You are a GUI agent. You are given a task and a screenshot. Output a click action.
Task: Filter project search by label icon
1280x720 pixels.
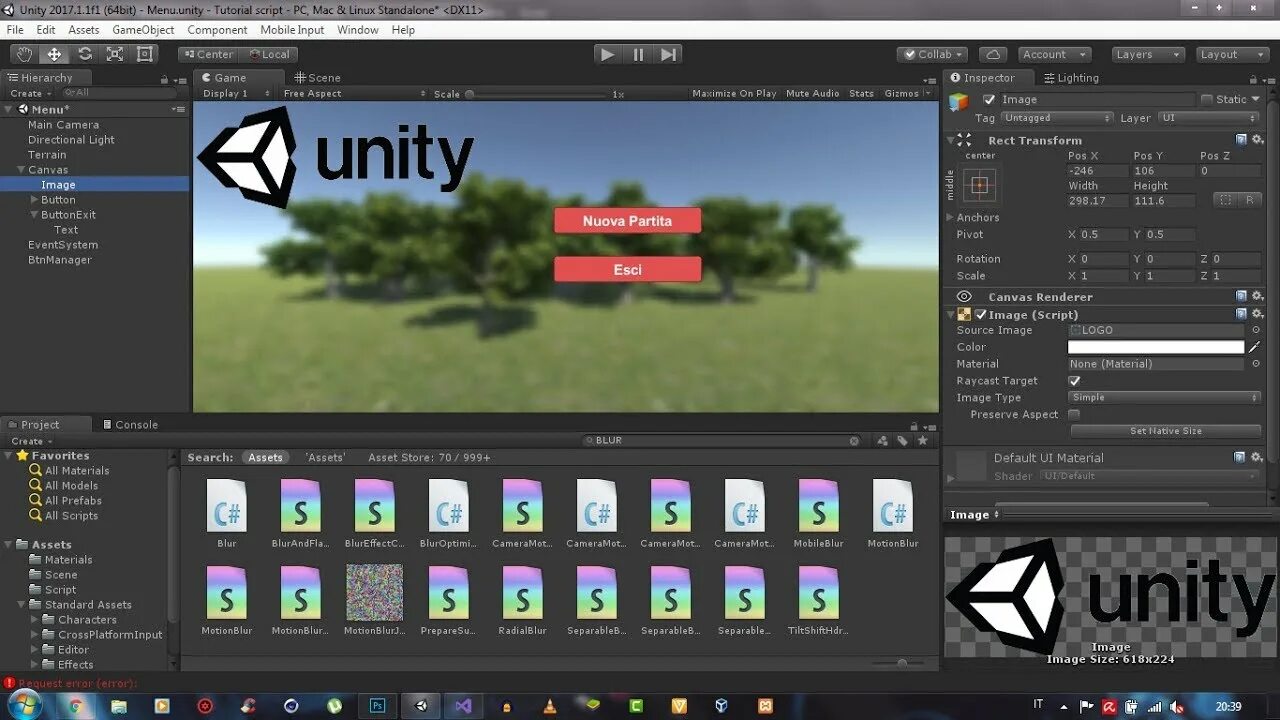coord(902,440)
